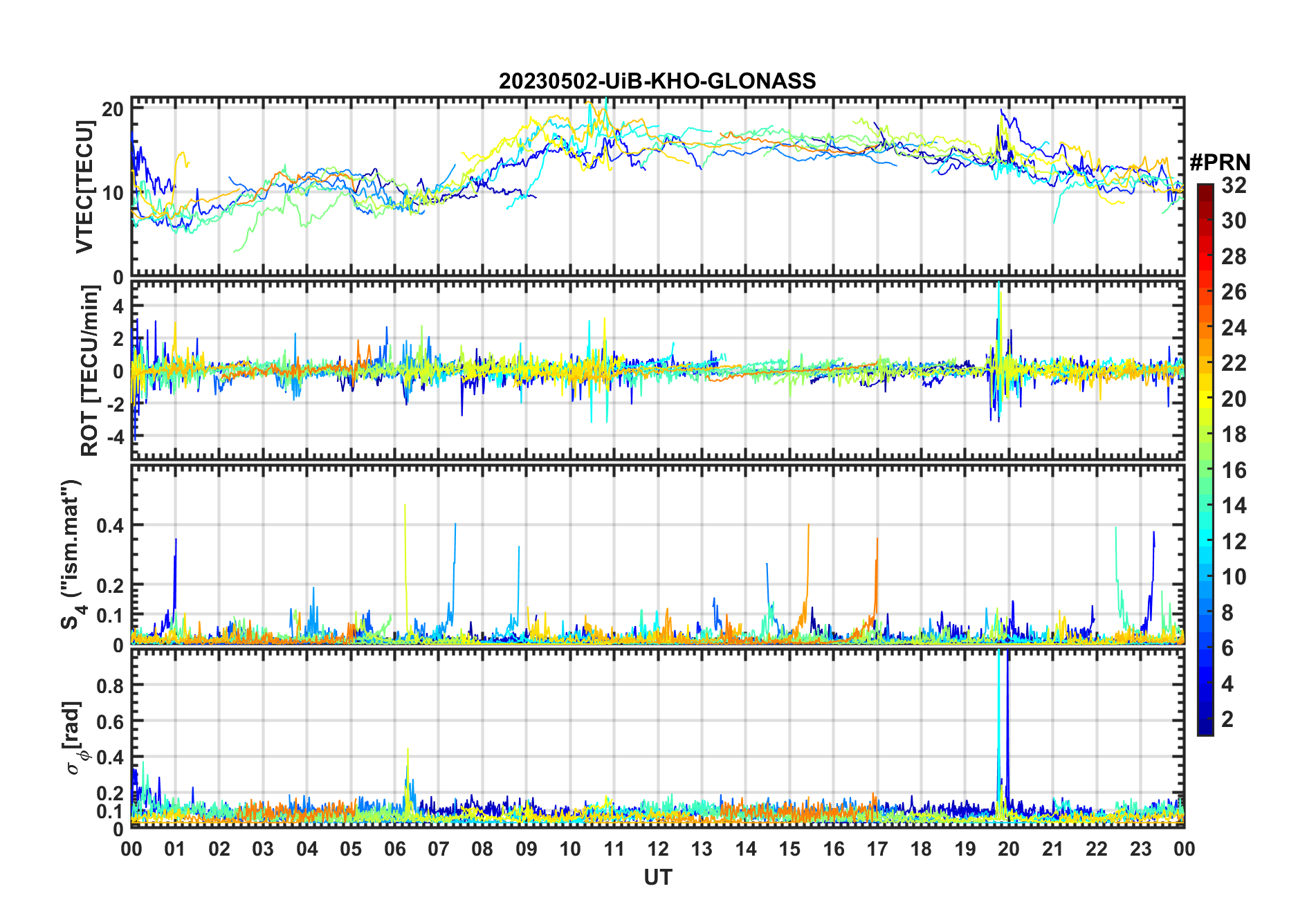
Task: Select S4 y-axis tick label 0.2
Action: pyautogui.click(x=110, y=585)
